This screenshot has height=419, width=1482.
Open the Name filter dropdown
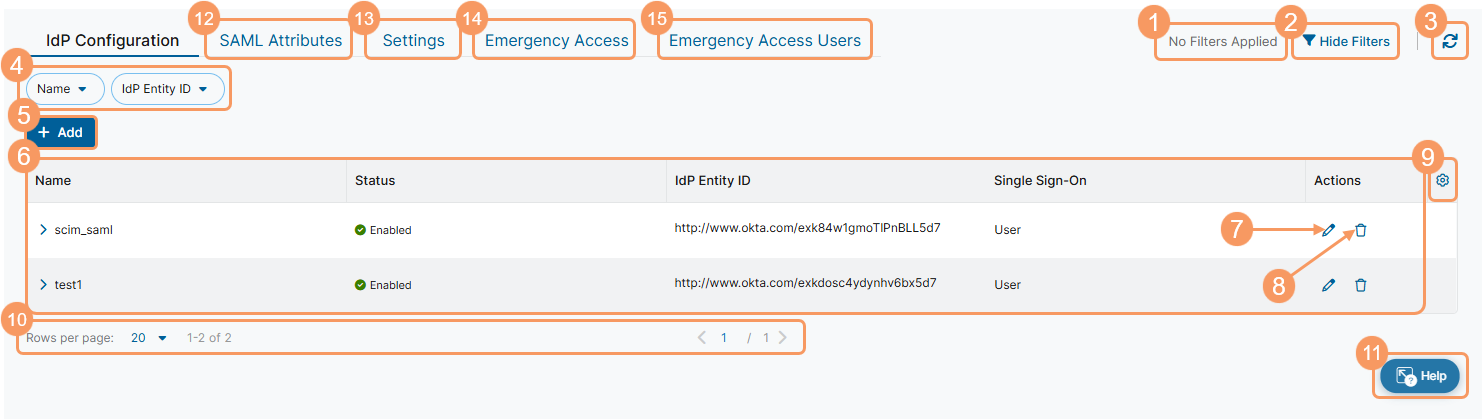click(64, 89)
